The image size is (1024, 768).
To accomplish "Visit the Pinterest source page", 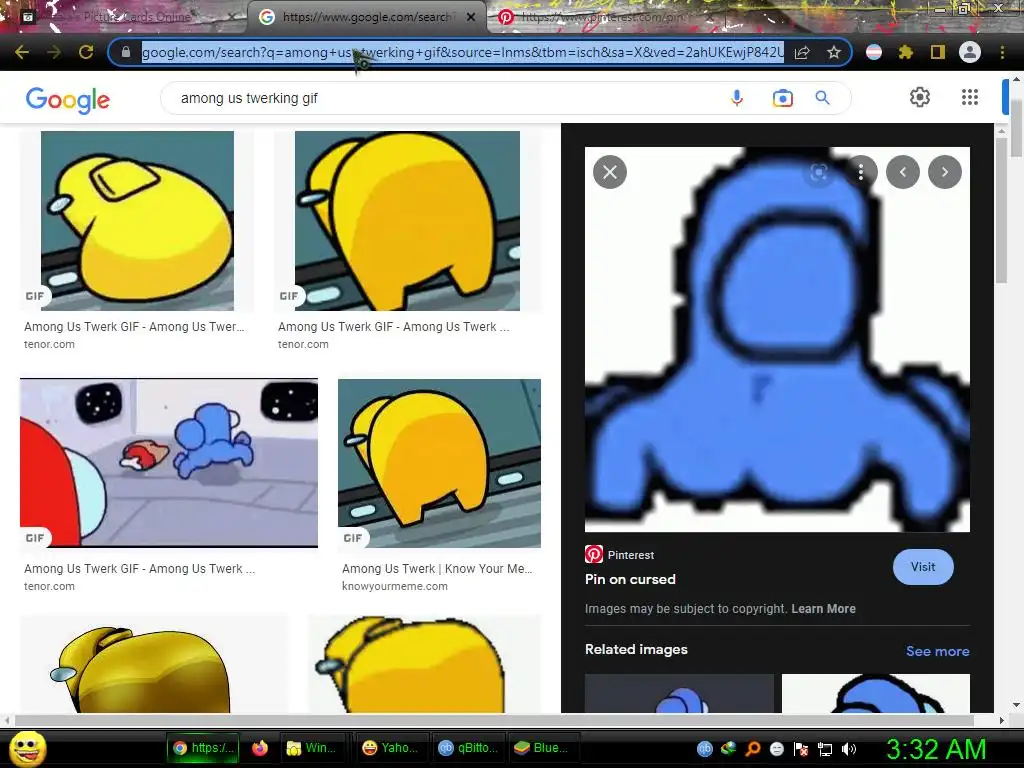I will coord(923,567).
